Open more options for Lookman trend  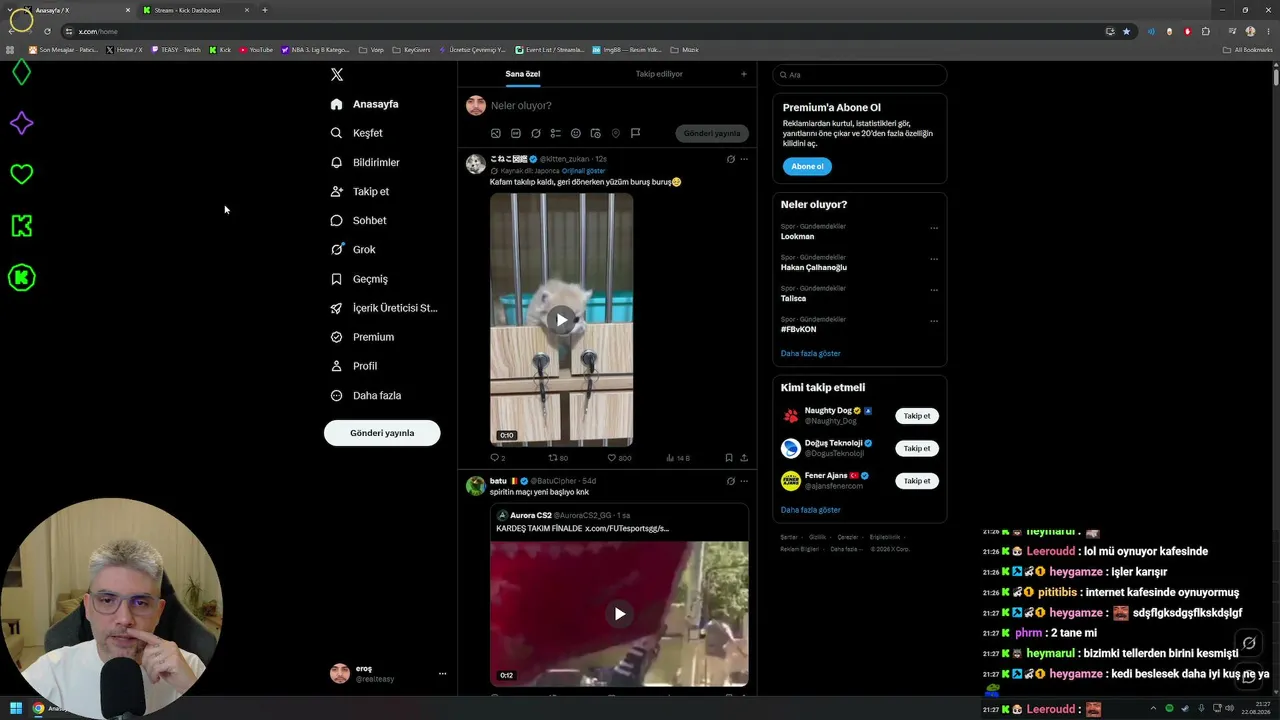pos(934,228)
